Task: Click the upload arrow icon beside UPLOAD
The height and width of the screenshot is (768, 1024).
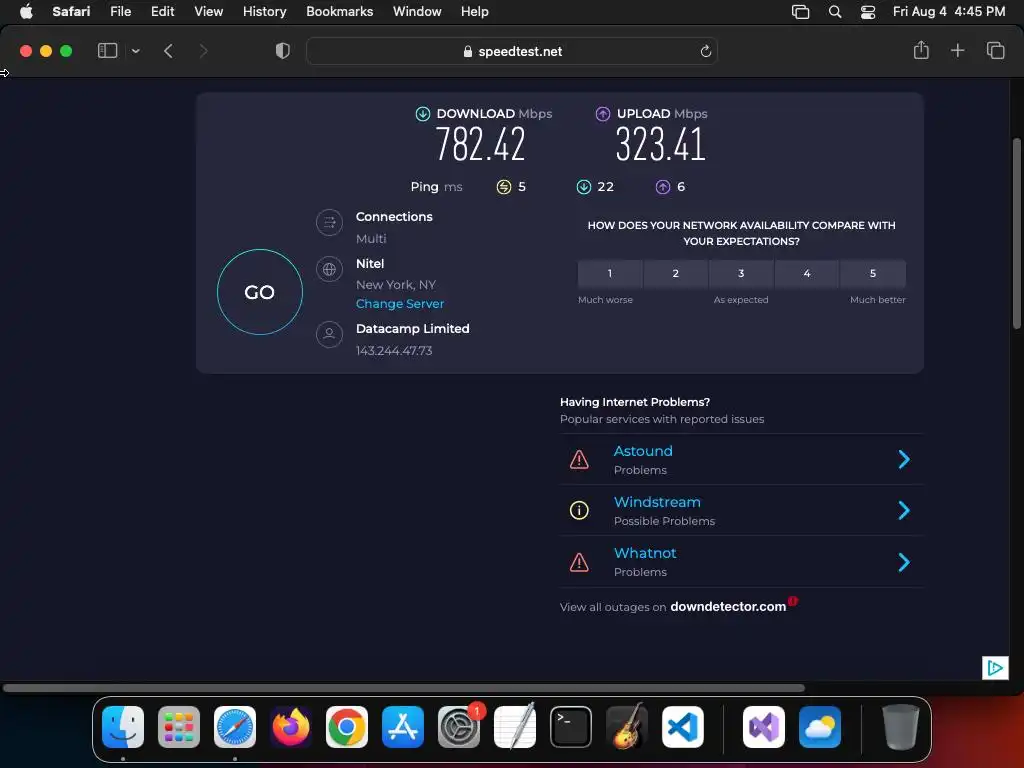Action: point(603,114)
